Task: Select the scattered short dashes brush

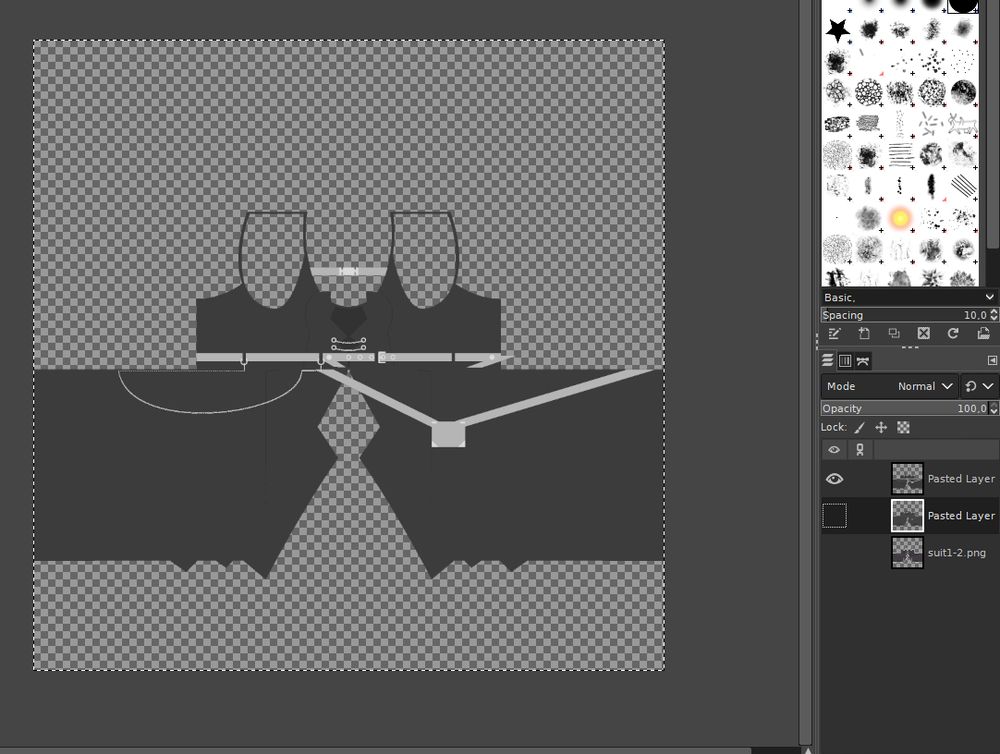Action: click(x=931, y=124)
